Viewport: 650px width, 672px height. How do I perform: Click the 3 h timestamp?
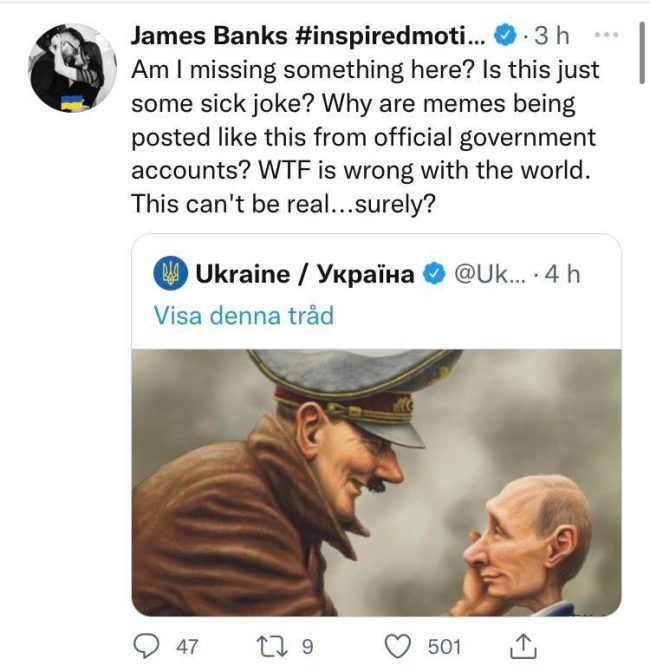552,36
